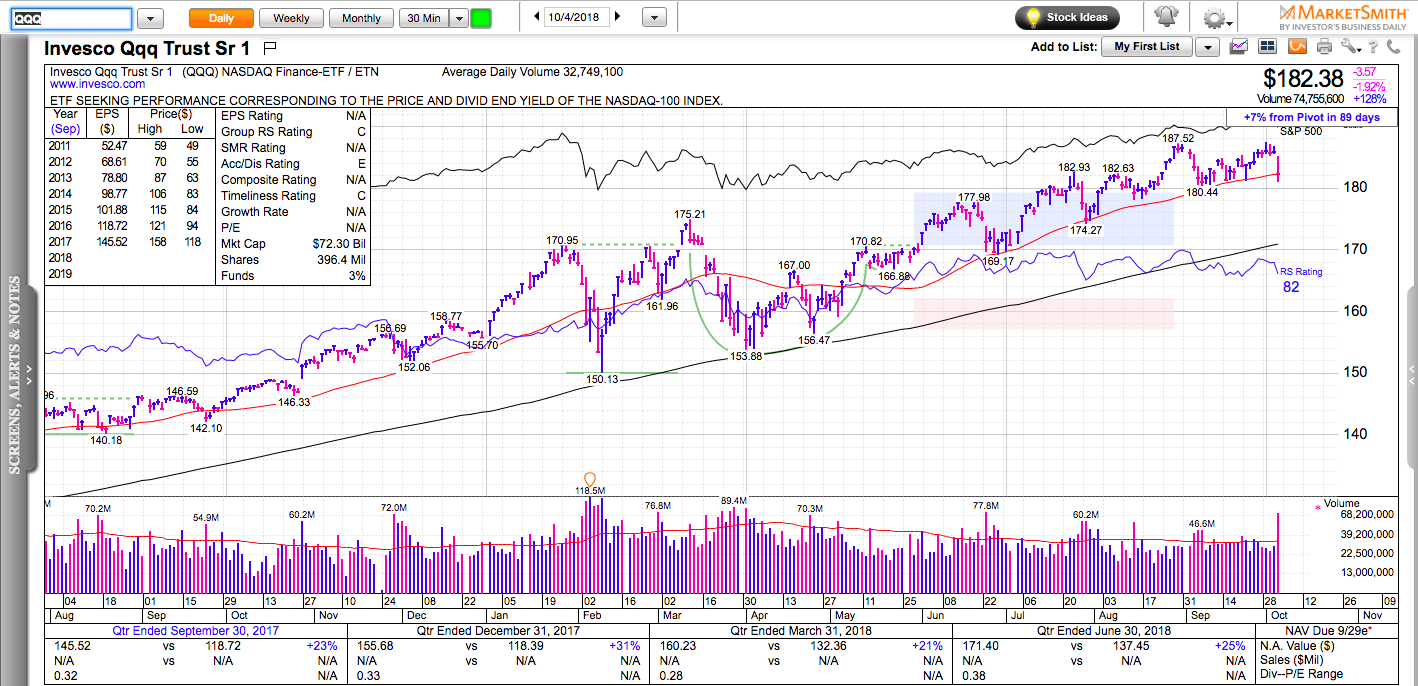Click the blue shaded base pattern area
The height and width of the screenshot is (686, 1418).
1043,219
